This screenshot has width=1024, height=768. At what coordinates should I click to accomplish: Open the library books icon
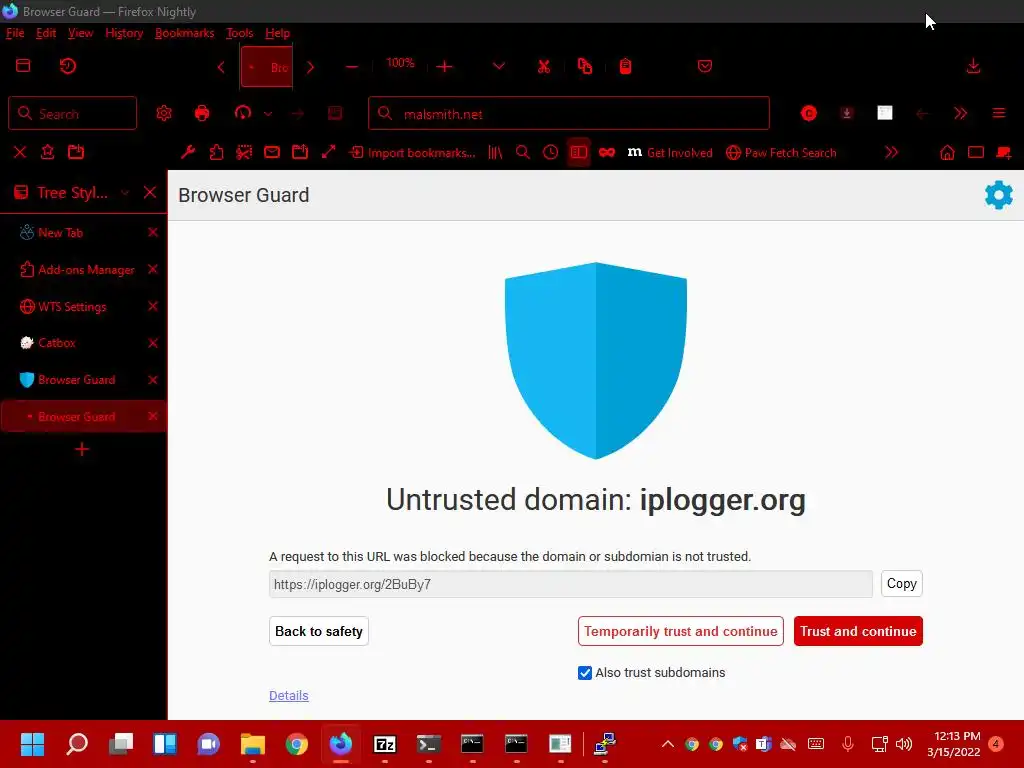tap(495, 152)
